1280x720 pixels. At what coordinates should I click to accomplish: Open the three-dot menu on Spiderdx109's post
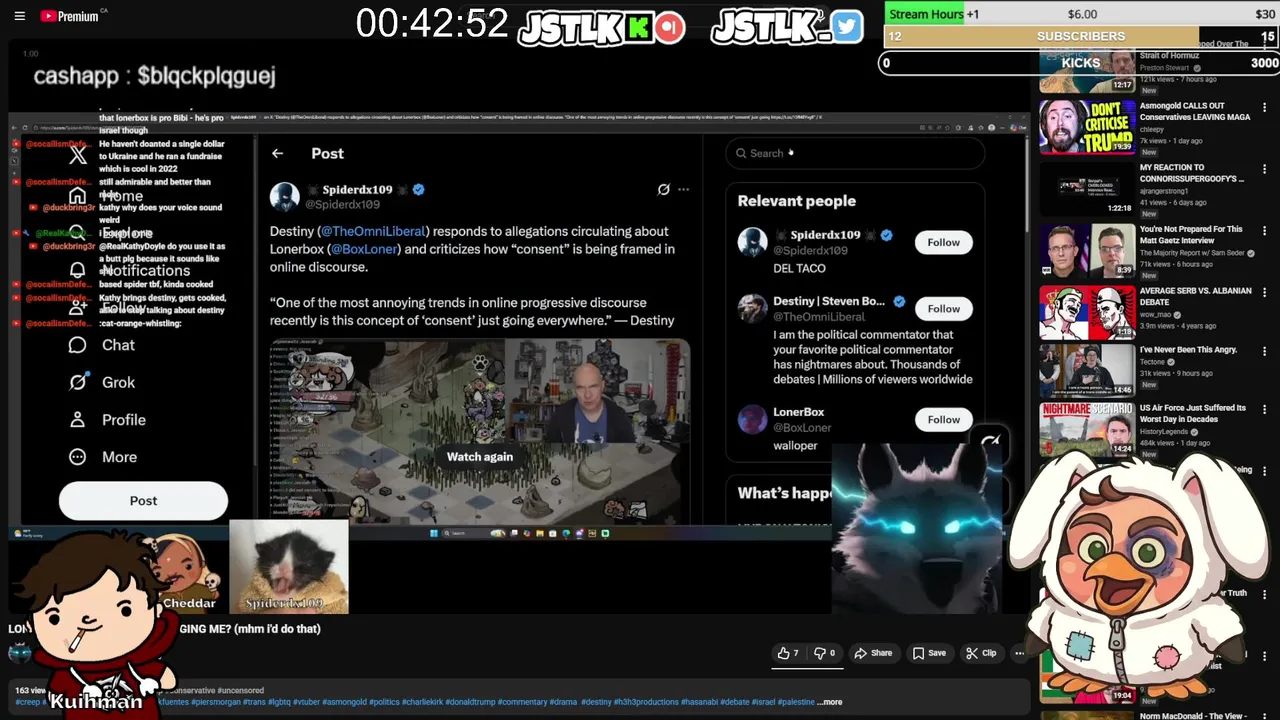pyautogui.click(x=683, y=189)
